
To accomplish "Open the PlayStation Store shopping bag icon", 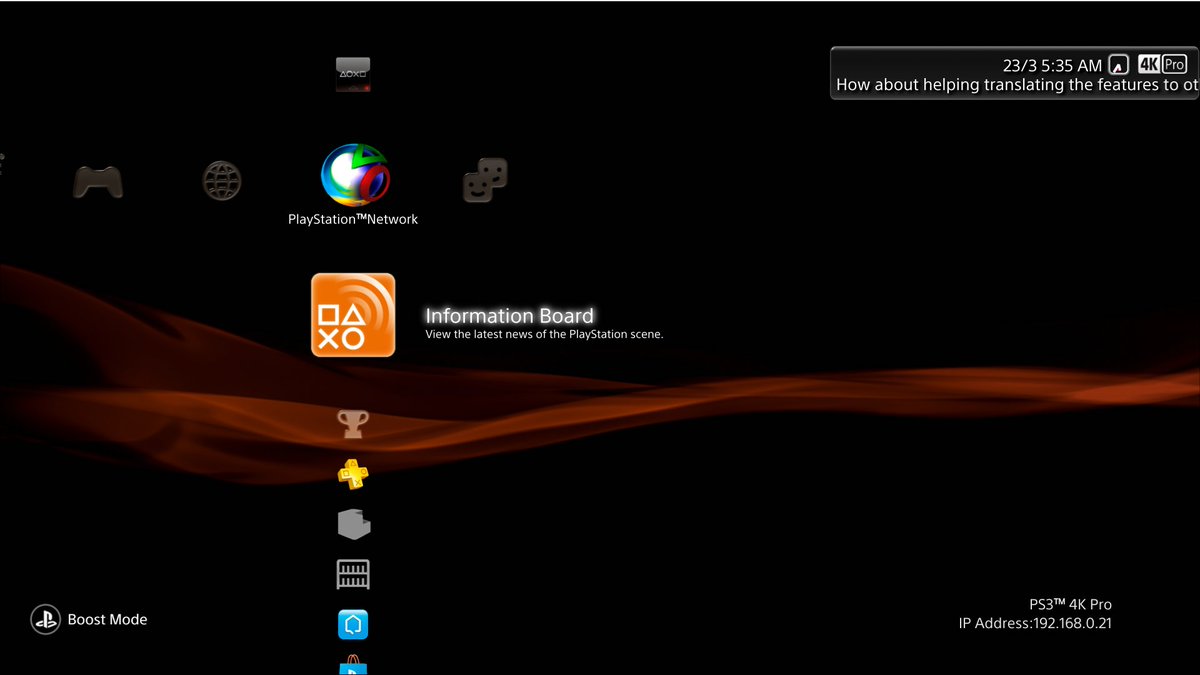I will click(353, 665).
